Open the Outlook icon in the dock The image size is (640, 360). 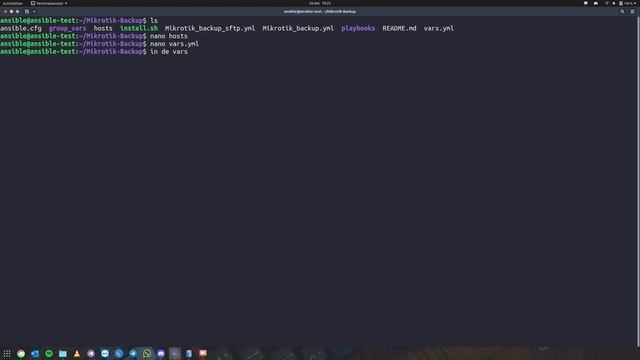[35, 353]
